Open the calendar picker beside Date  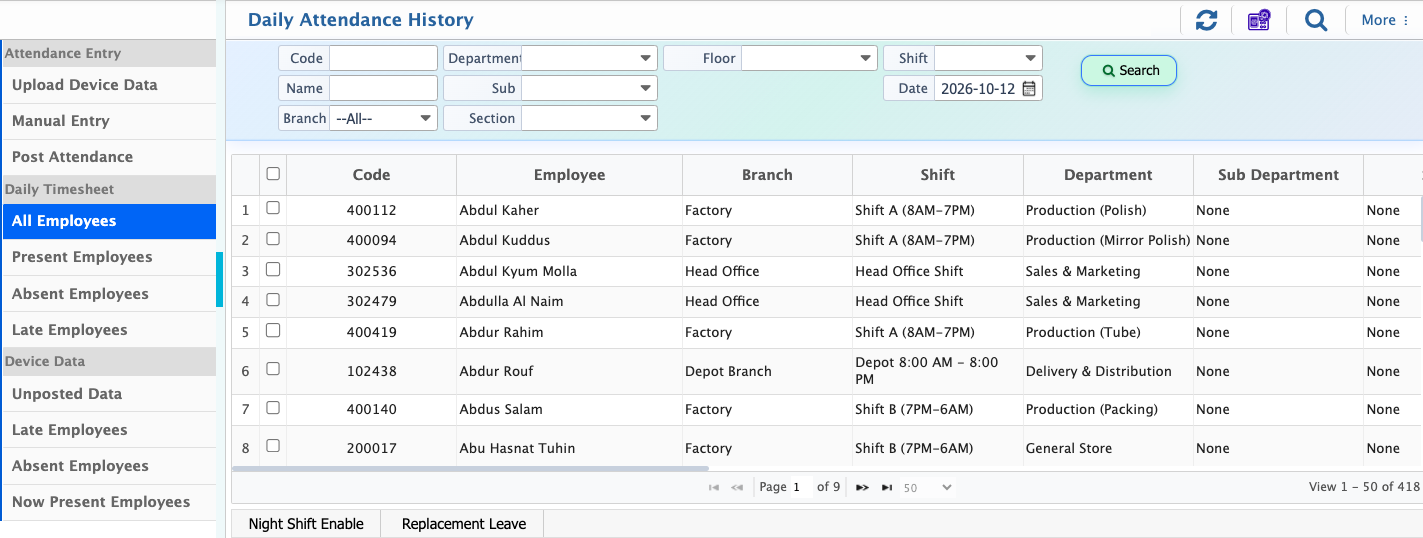point(1029,88)
